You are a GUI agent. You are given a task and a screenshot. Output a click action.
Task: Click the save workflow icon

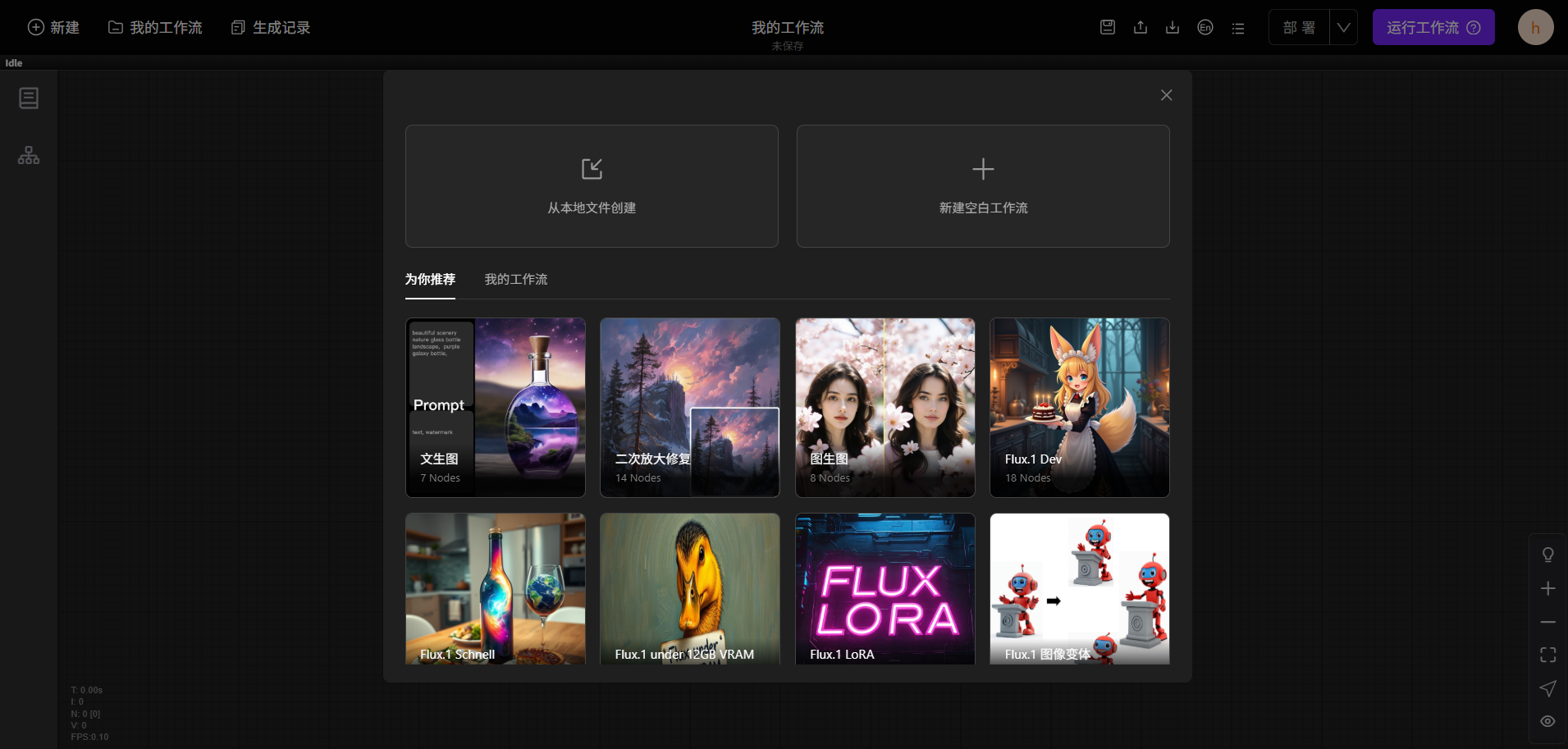coord(1108,27)
